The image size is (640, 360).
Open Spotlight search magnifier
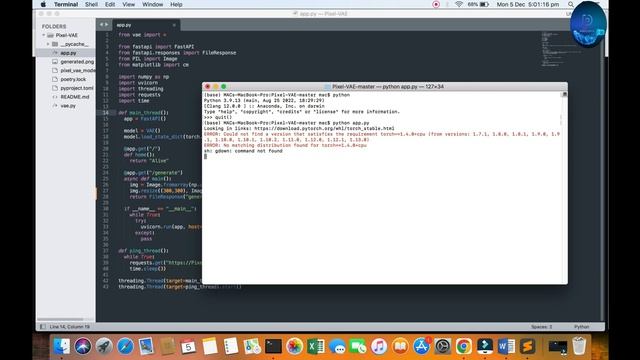point(571,4)
